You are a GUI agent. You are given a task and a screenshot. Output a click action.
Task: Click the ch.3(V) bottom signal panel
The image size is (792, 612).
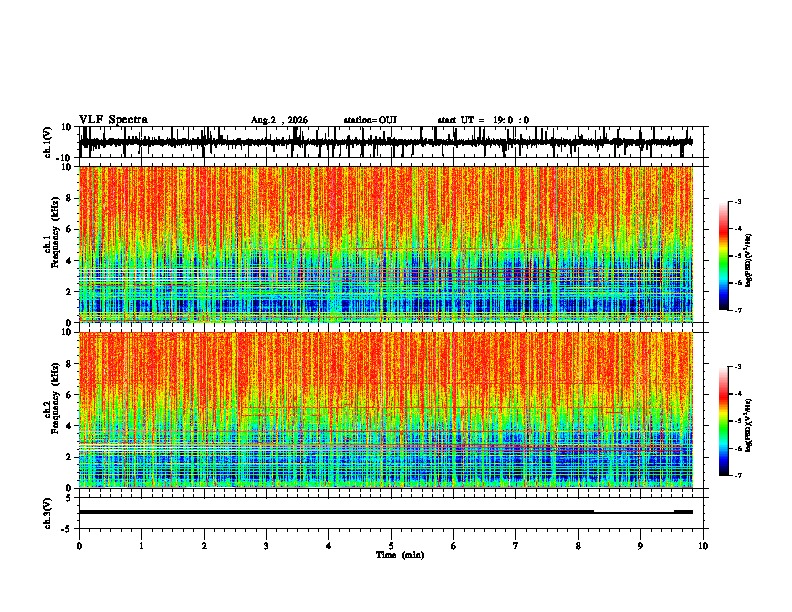tap(390, 513)
